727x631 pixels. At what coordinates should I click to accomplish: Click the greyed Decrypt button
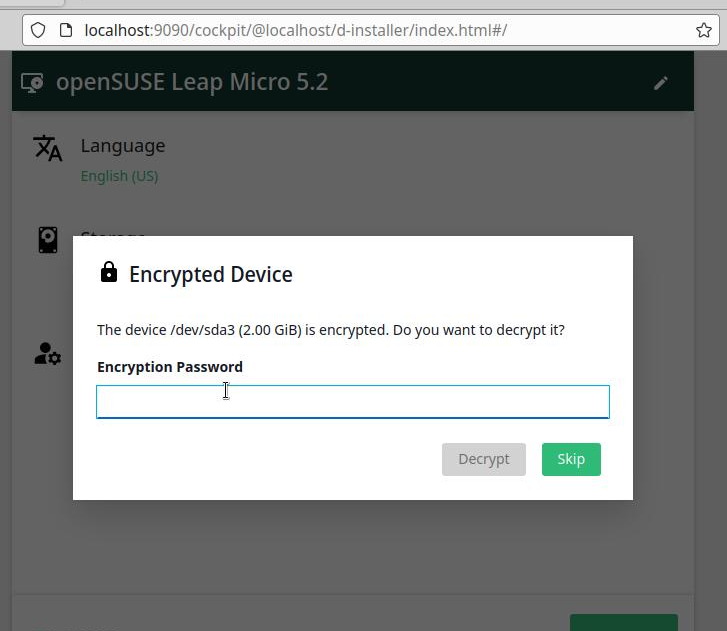click(484, 459)
